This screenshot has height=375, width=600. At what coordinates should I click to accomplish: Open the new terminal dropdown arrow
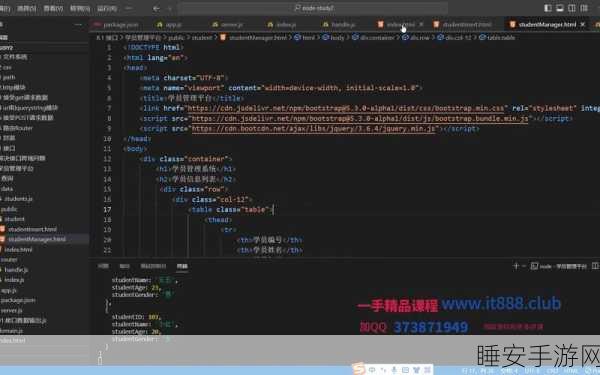[524, 266]
